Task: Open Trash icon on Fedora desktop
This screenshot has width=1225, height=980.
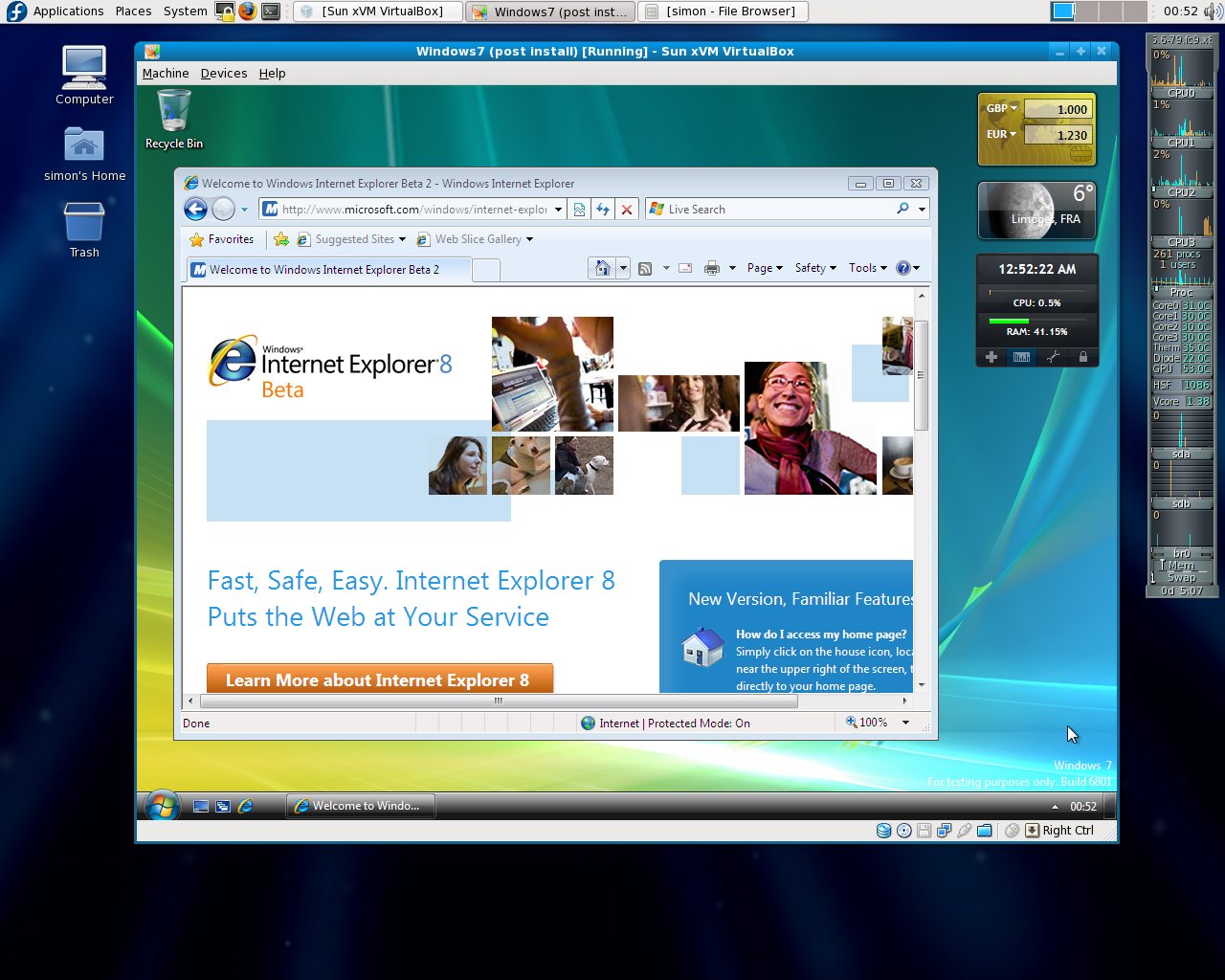Action: click(84, 230)
